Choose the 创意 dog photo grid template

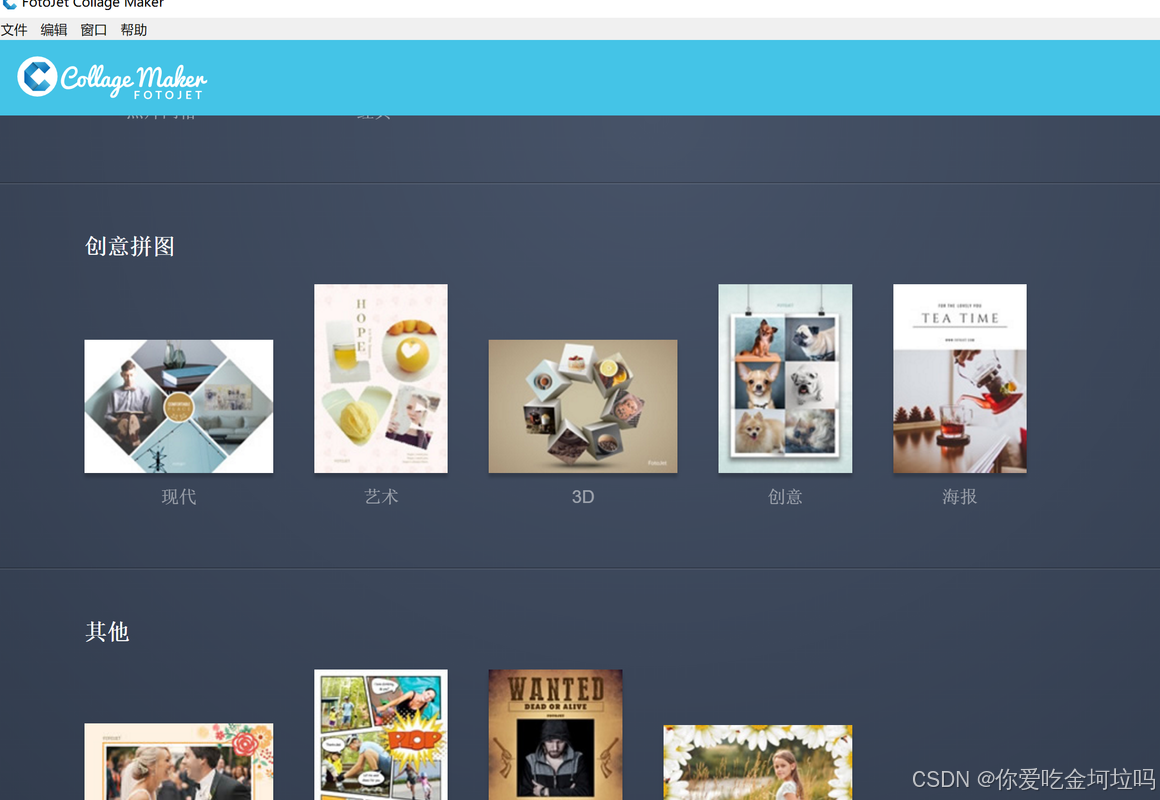[x=785, y=378]
